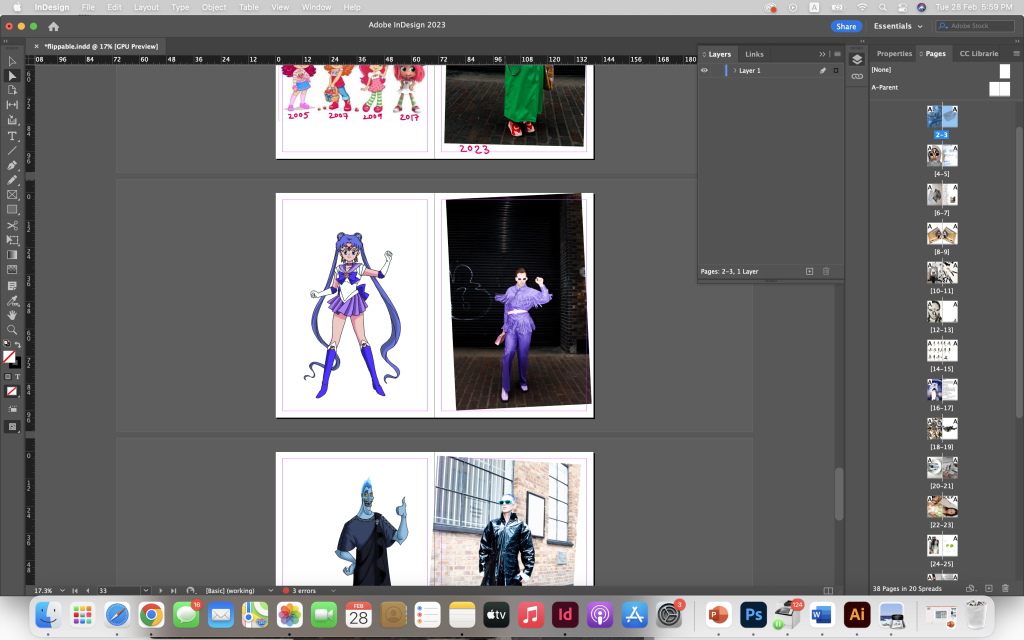
Task: Create a new layer in Layers panel
Action: pos(809,271)
